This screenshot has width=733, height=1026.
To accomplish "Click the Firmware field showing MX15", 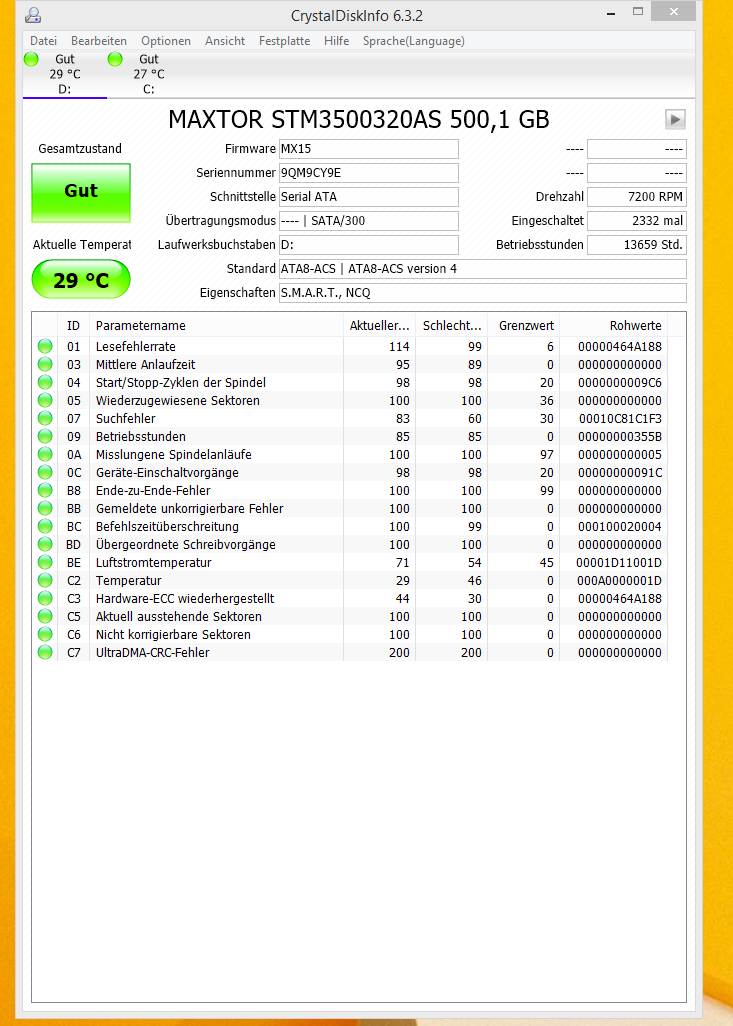I will tap(368, 149).
